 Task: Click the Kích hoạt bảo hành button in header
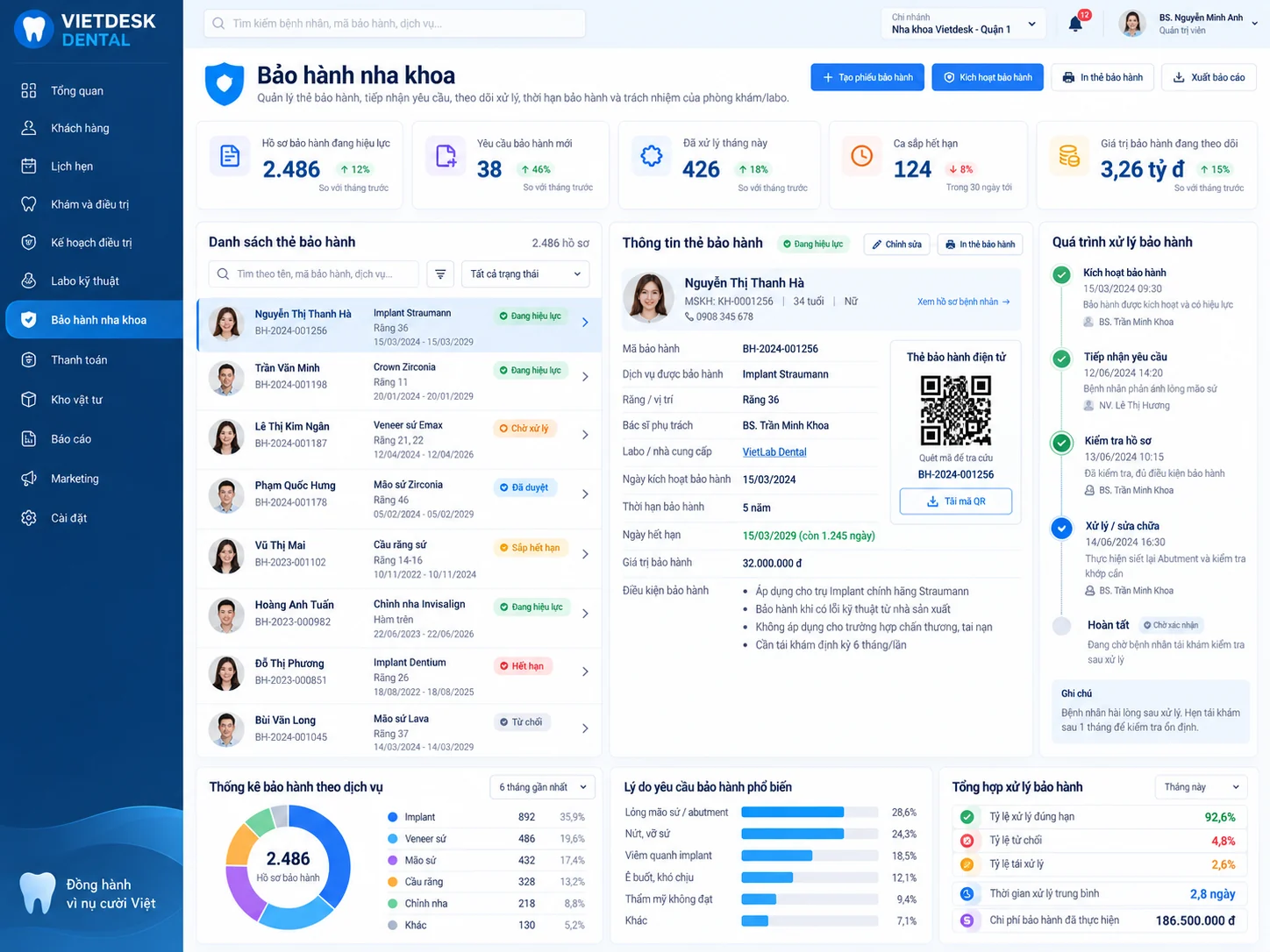pyautogui.click(x=988, y=77)
